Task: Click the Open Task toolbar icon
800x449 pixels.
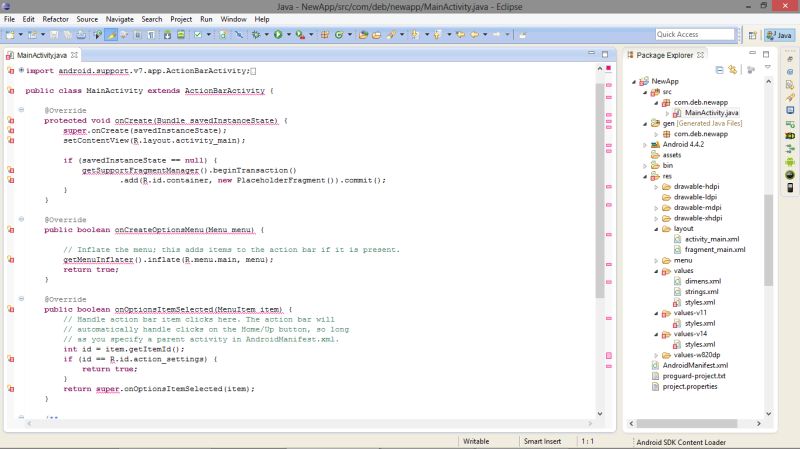Action: coord(376,35)
